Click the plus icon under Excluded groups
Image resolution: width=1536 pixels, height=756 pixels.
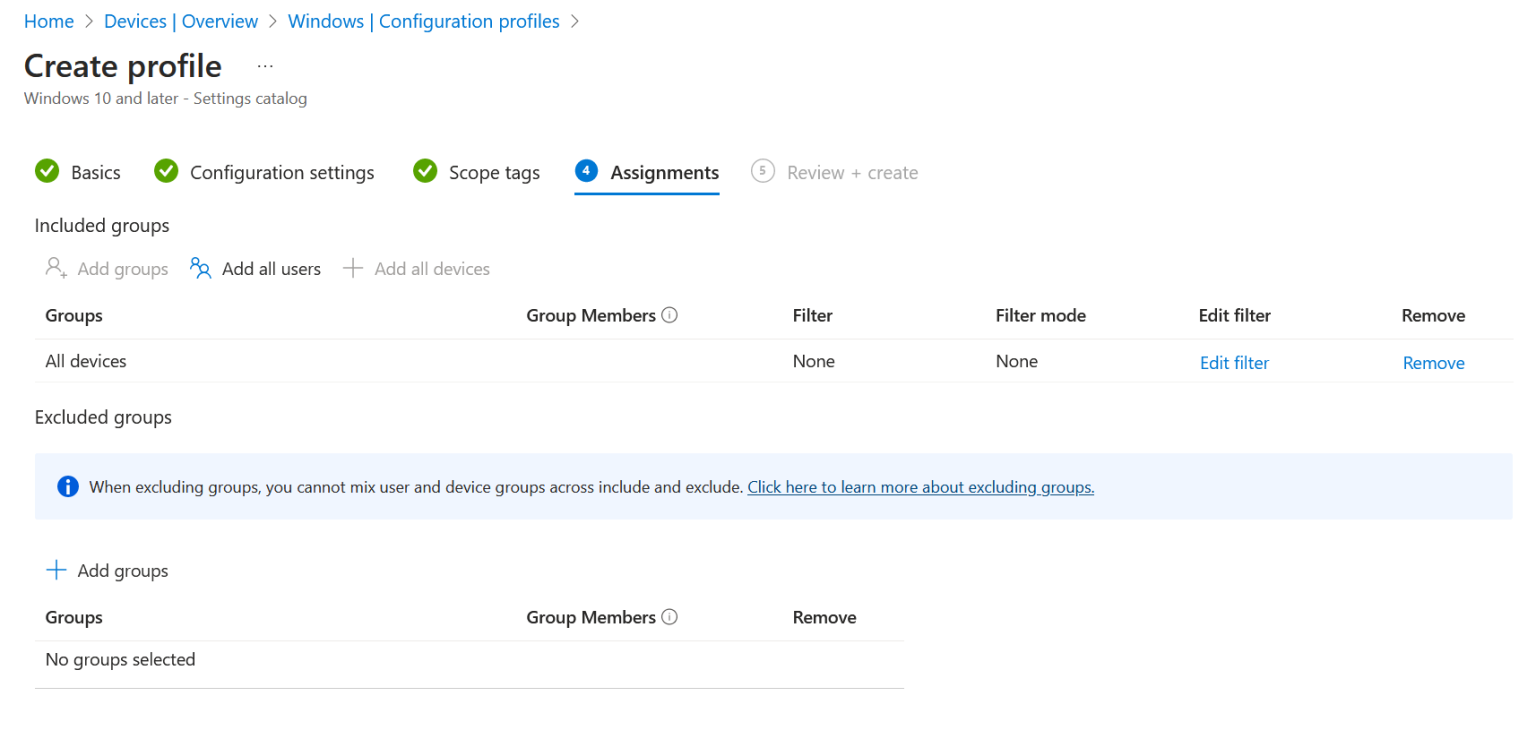[57, 571]
